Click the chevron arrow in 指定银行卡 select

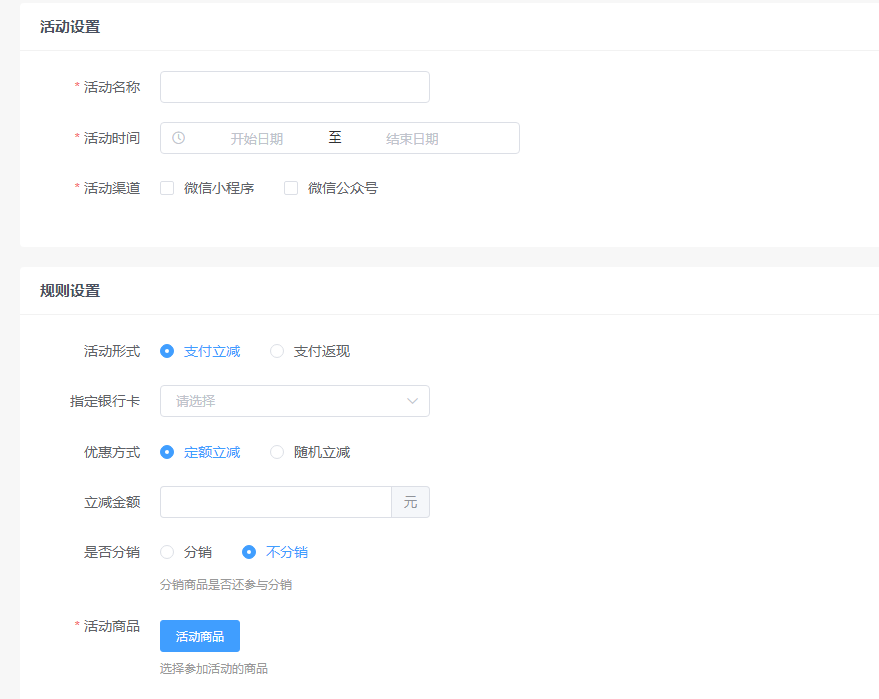pos(413,401)
